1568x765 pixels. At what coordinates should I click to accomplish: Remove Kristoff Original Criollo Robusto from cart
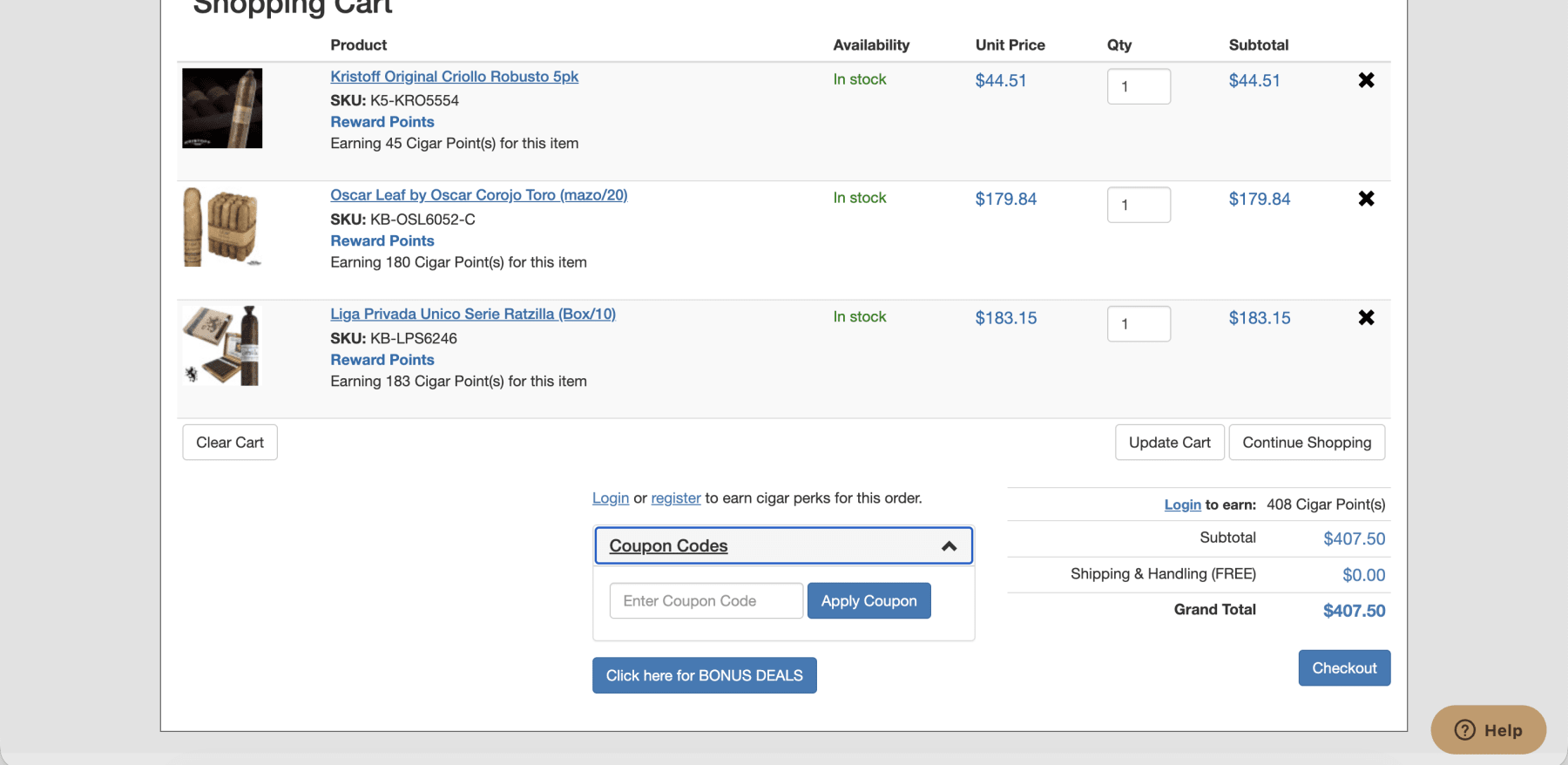[1366, 80]
